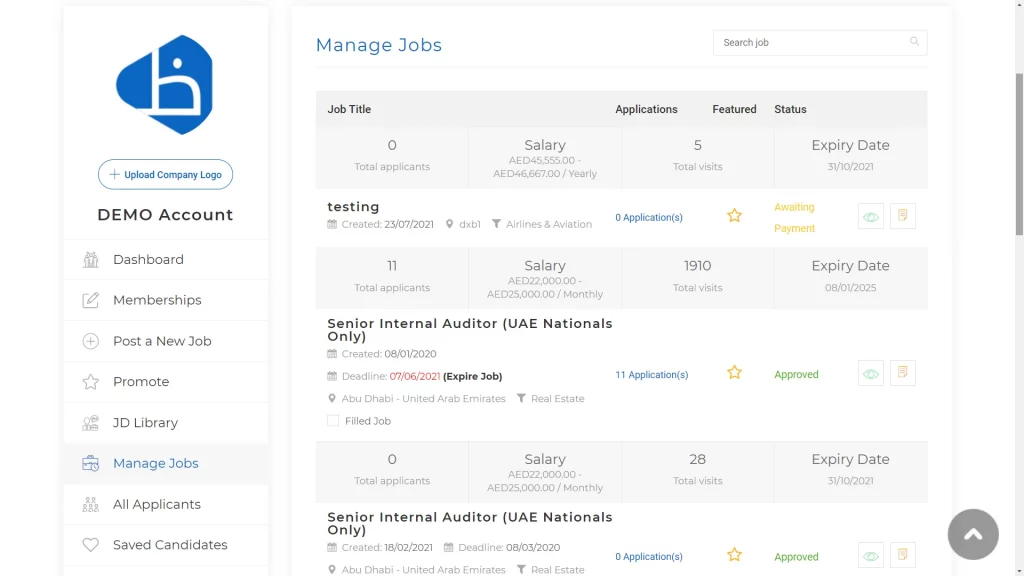Viewport: 1024px width, 576px height.
Task: Click Upload Company Logo button
Action: [165, 174]
